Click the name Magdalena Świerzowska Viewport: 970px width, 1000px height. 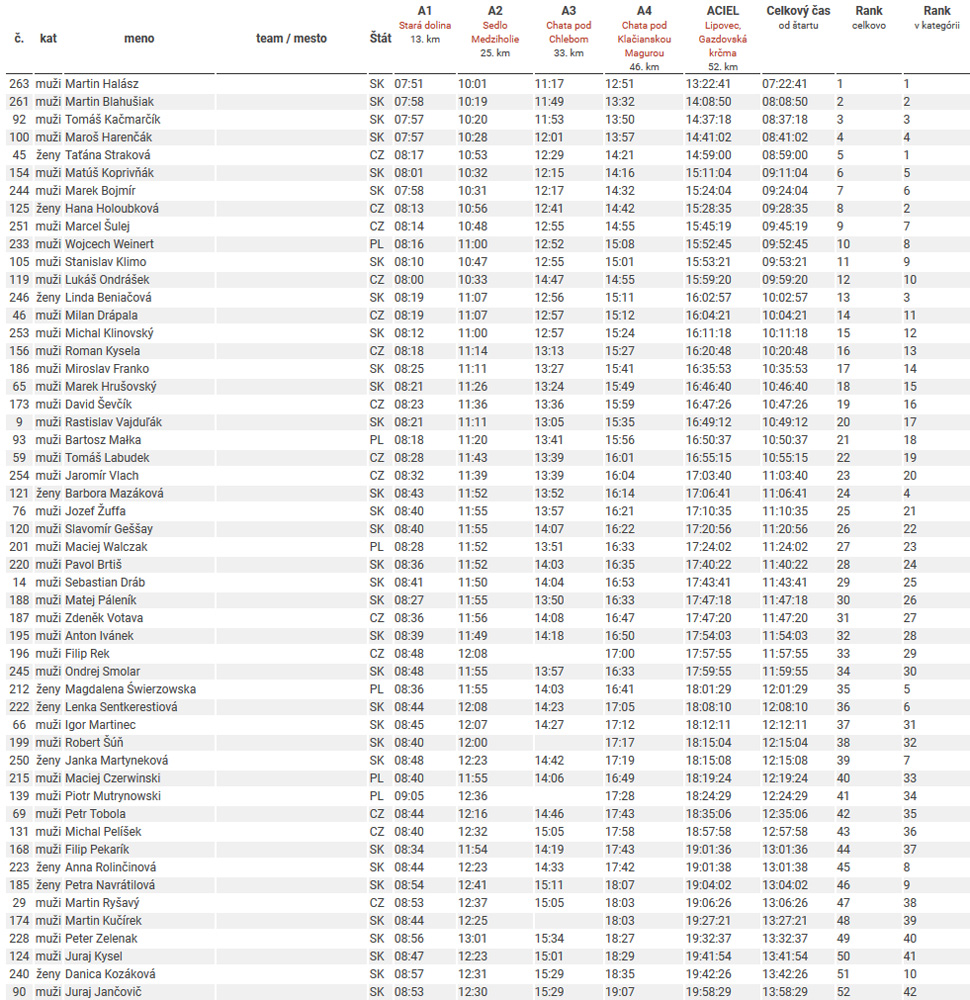click(x=130, y=689)
